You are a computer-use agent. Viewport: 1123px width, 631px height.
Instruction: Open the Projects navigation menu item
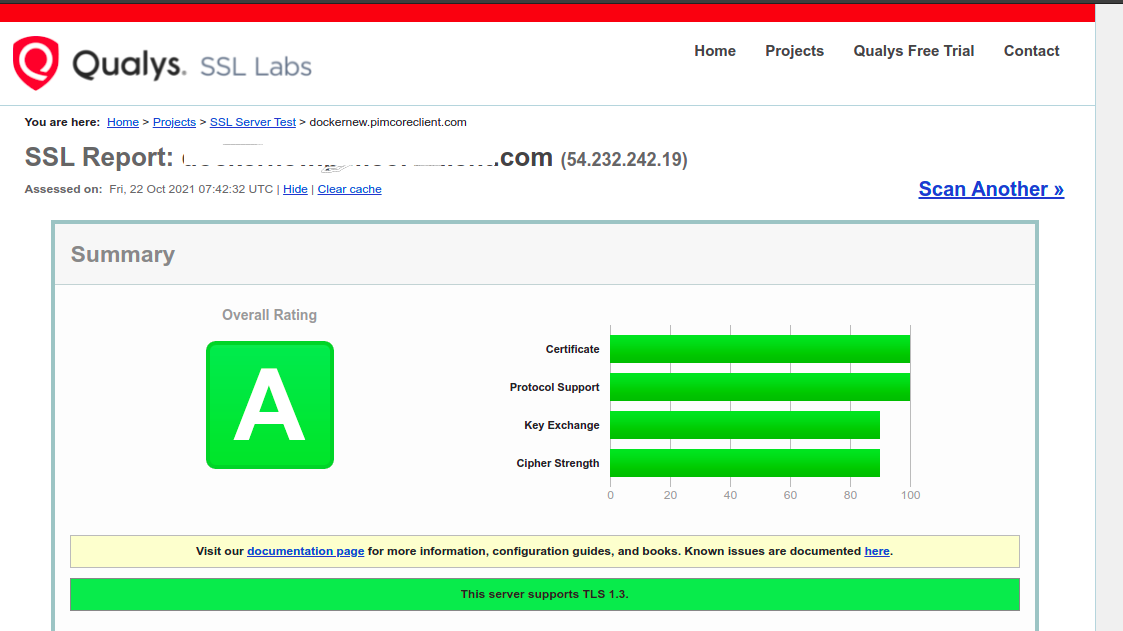[x=794, y=51]
